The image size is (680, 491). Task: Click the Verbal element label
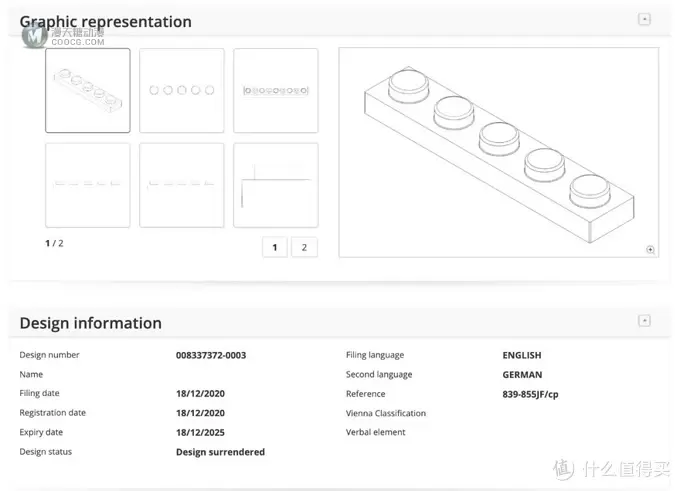pyautogui.click(x=376, y=432)
